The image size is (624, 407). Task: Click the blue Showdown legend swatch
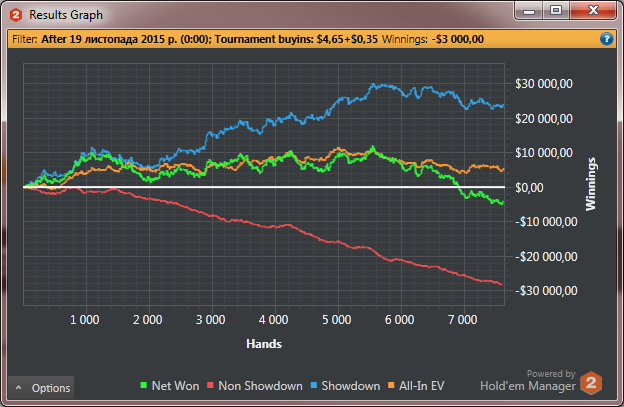[x=314, y=385]
